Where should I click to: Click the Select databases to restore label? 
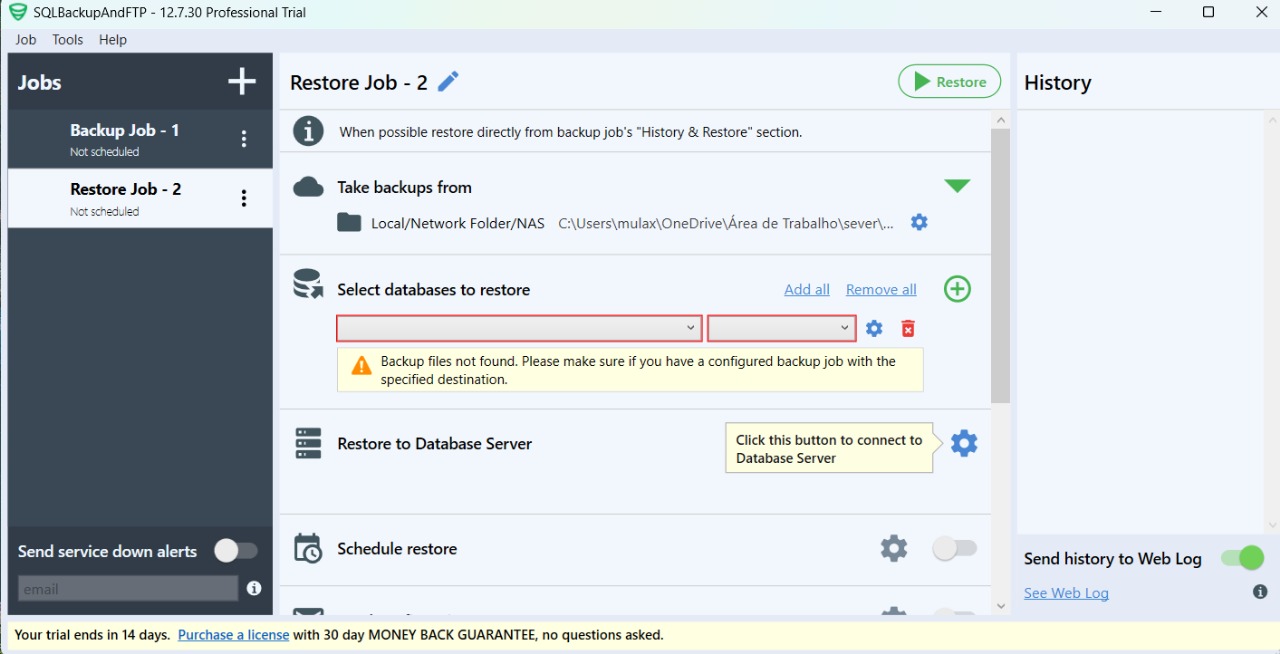point(434,290)
